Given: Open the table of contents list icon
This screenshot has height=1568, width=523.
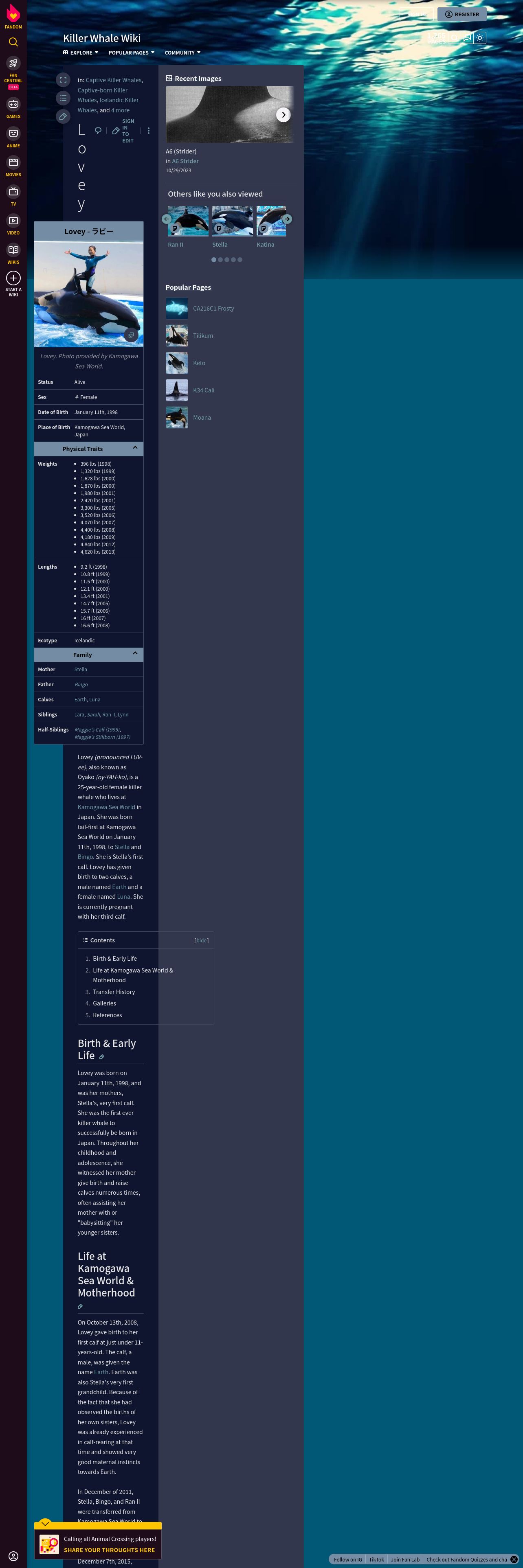Looking at the screenshot, I should click(63, 98).
